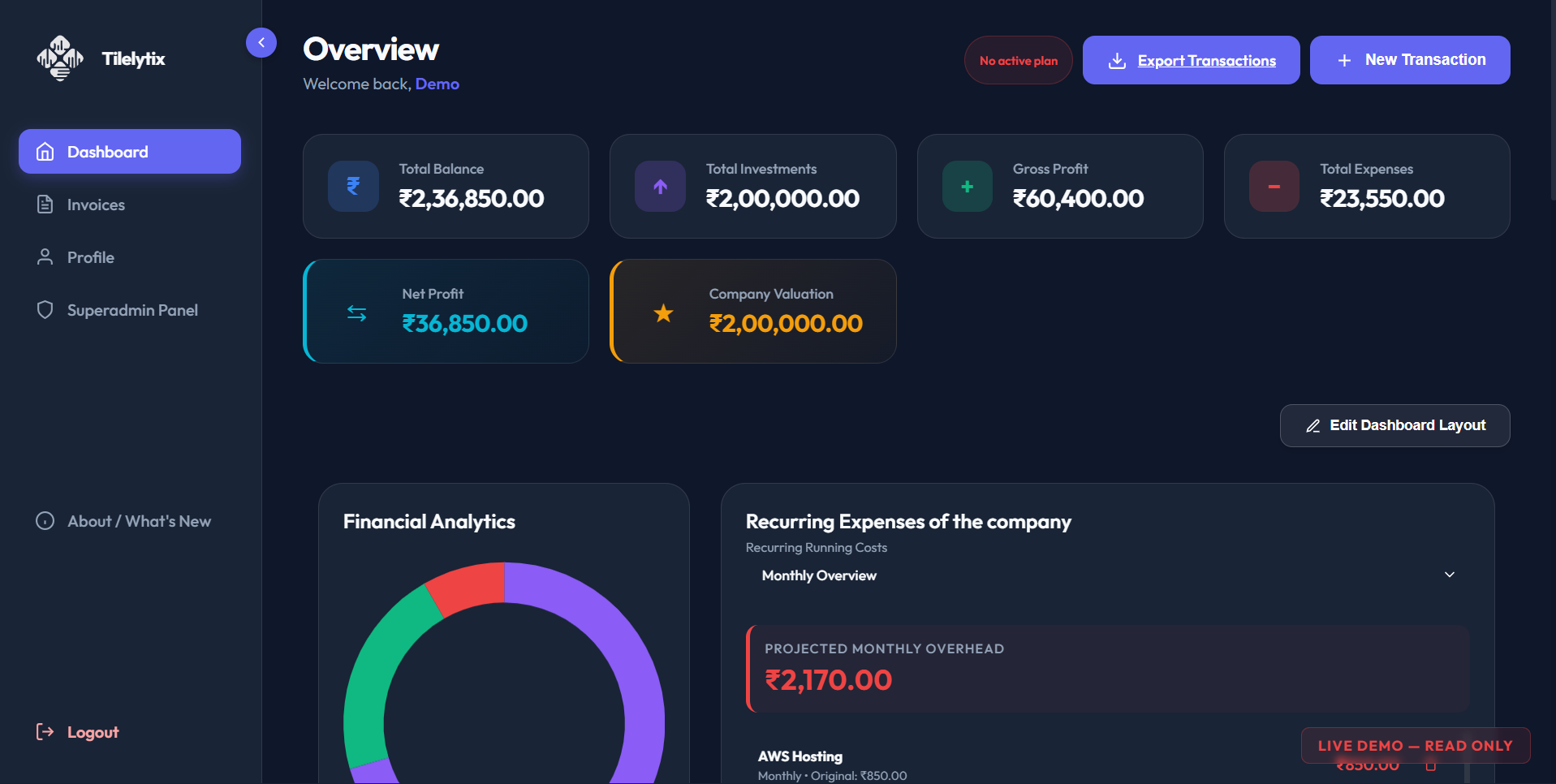
Task: Collapse the sidebar with the chevron button
Action: click(261, 42)
